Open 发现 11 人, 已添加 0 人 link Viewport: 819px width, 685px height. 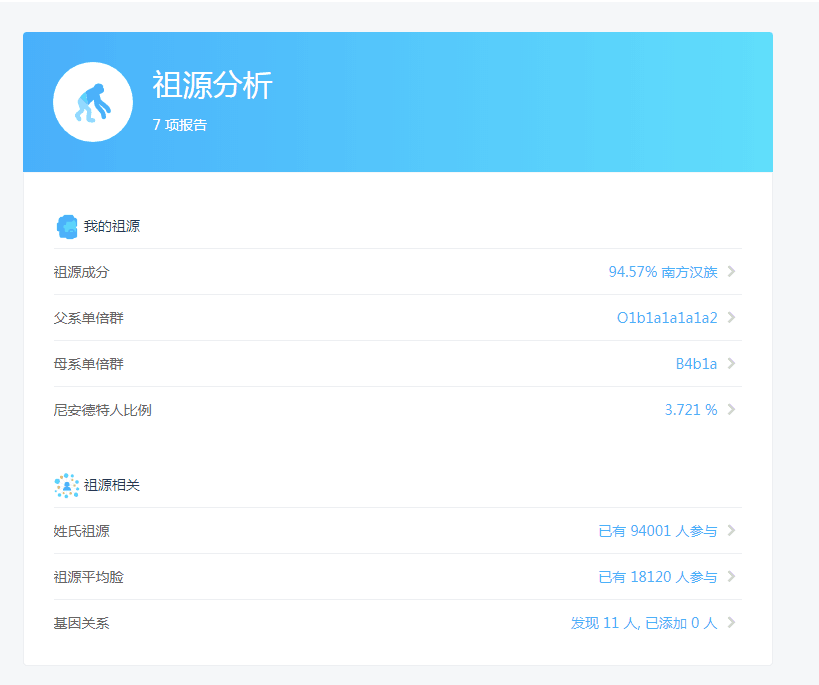pos(644,623)
